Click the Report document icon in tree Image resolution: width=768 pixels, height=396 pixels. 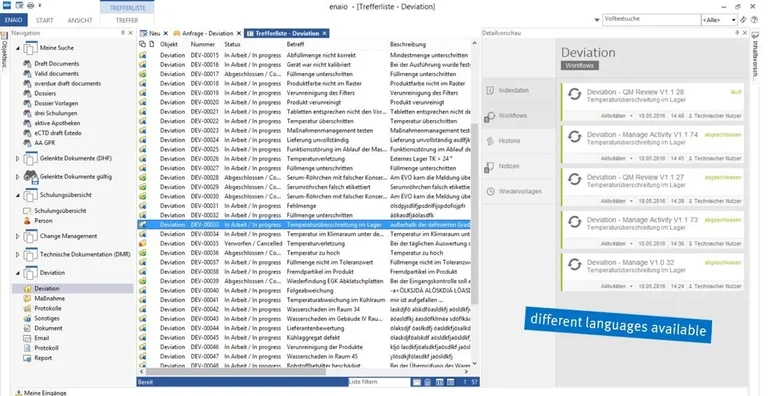point(27,358)
